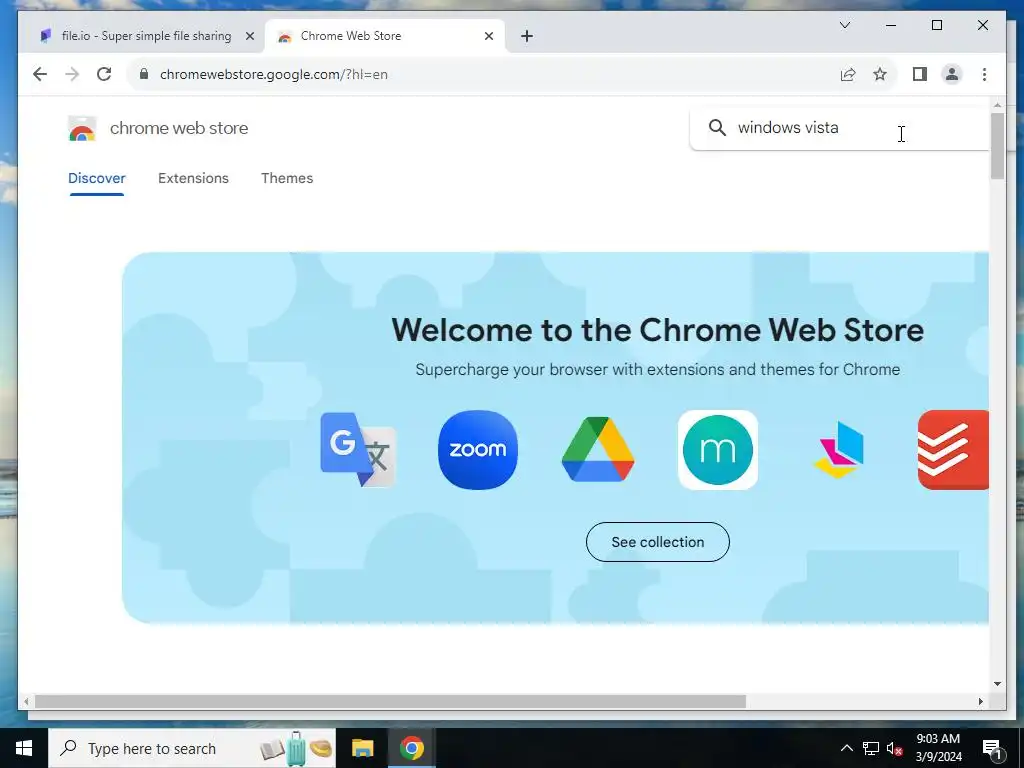The width and height of the screenshot is (1024, 768).
Task: Open the notification center icon
Action: [993, 748]
